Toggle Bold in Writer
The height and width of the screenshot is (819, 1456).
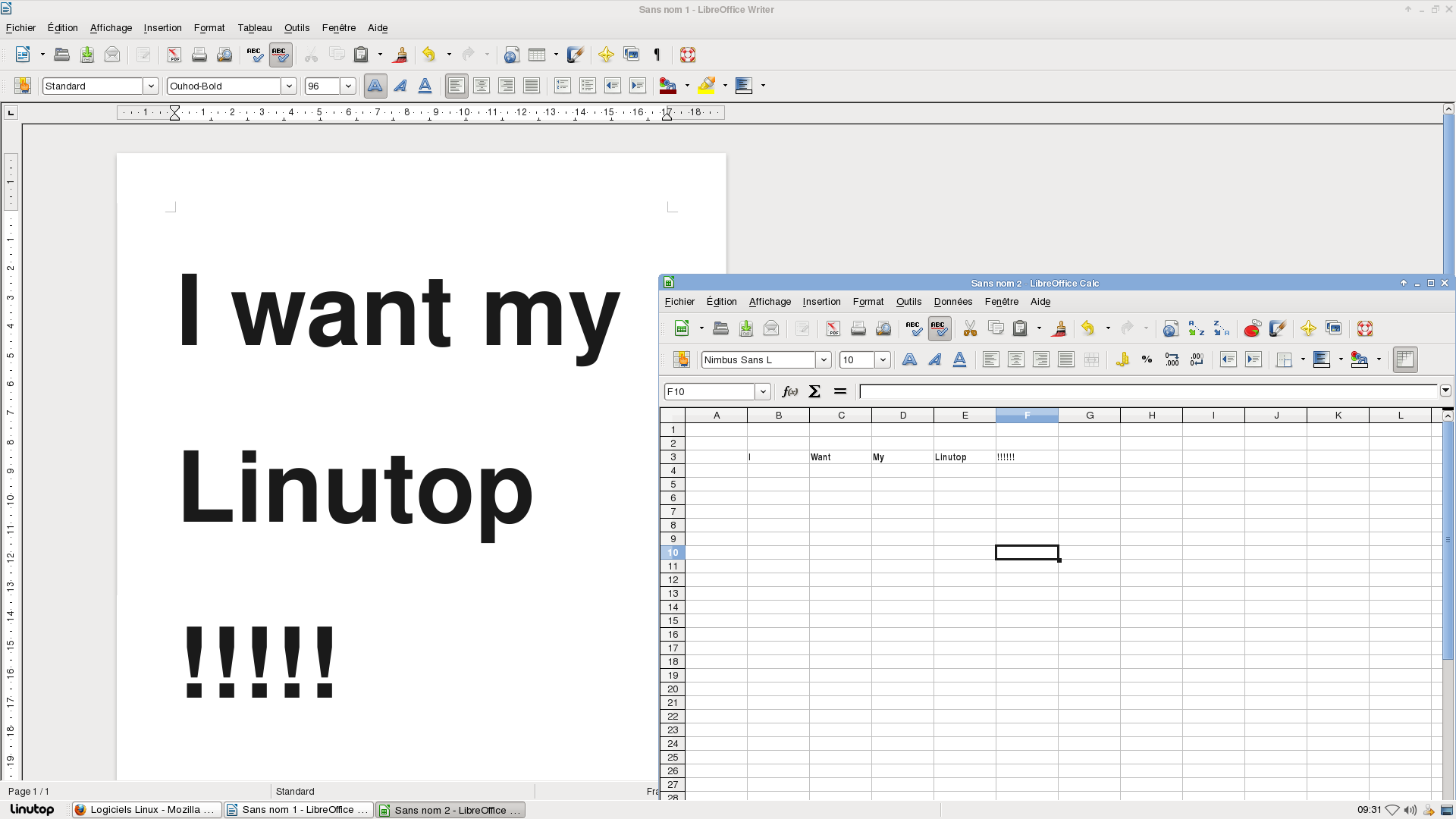pyautogui.click(x=375, y=86)
